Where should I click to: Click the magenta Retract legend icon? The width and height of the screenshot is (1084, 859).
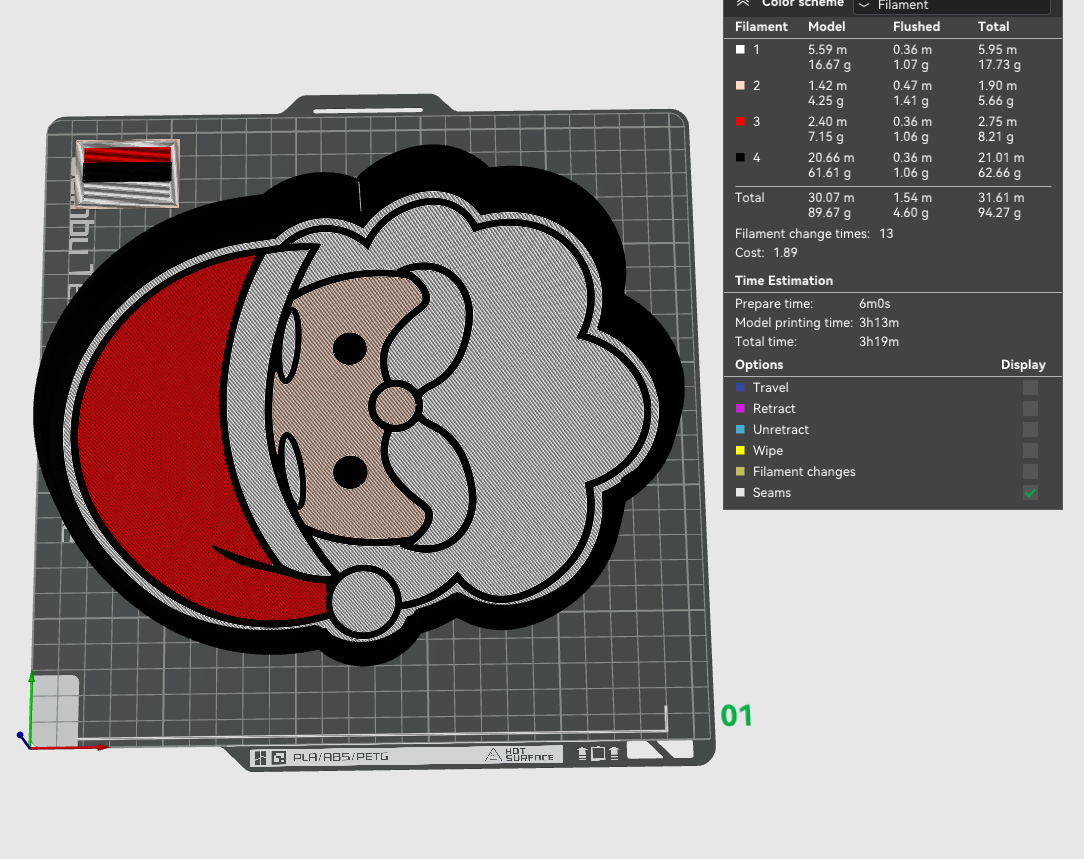[740, 408]
